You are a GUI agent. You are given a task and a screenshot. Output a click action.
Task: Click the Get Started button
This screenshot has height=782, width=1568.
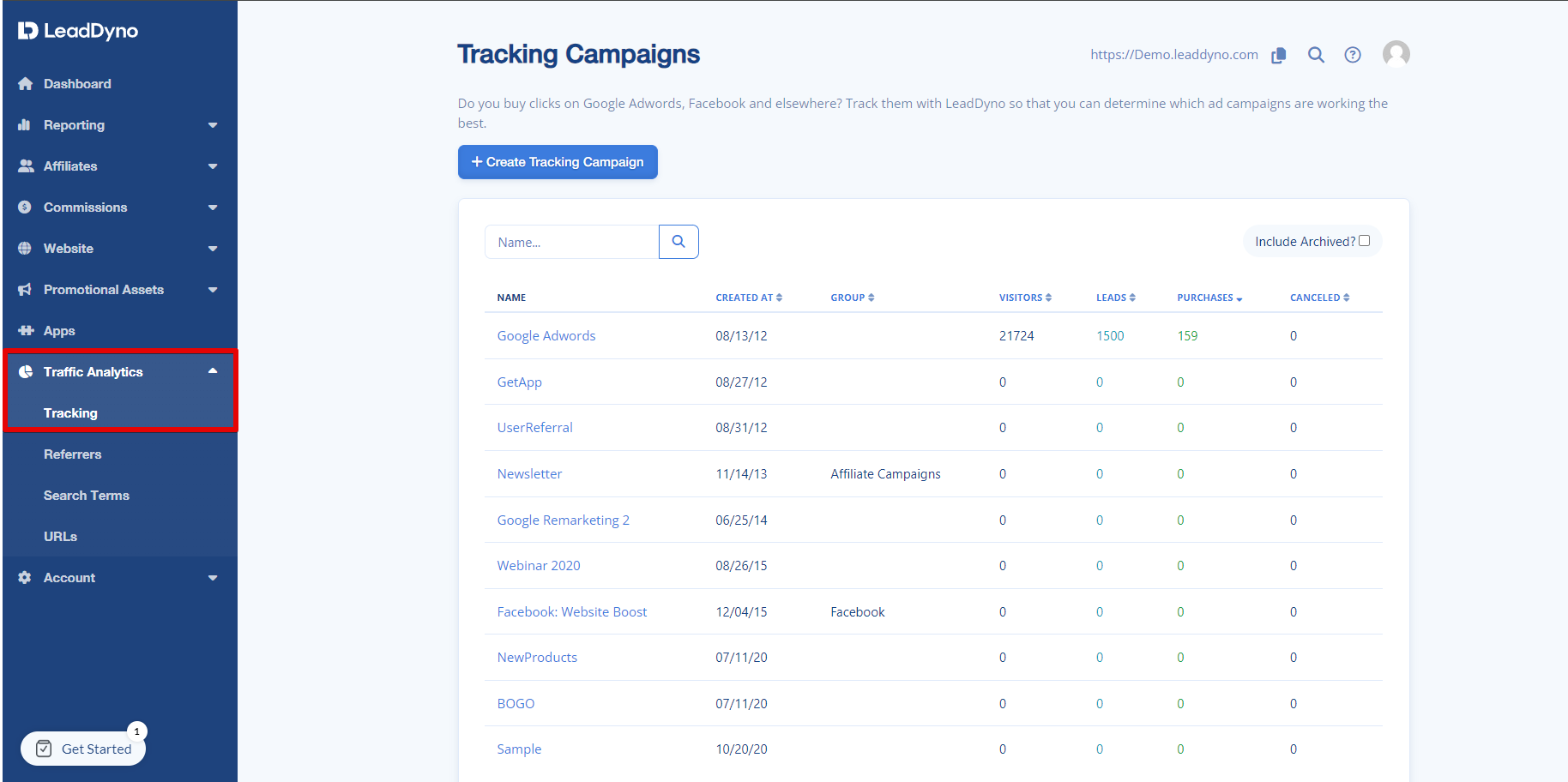click(83, 749)
